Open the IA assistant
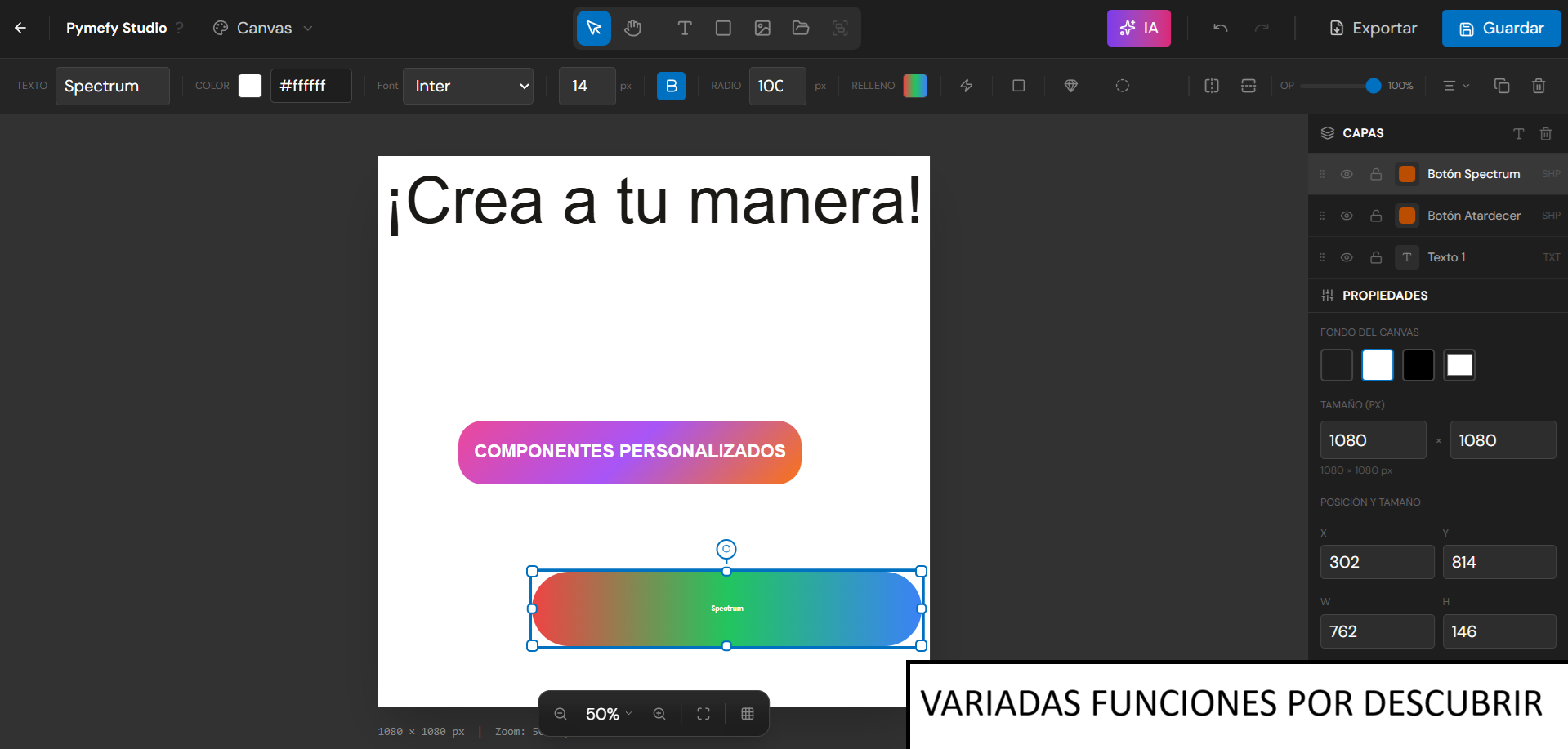The width and height of the screenshot is (1568, 749). click(x=1138, y=28)
